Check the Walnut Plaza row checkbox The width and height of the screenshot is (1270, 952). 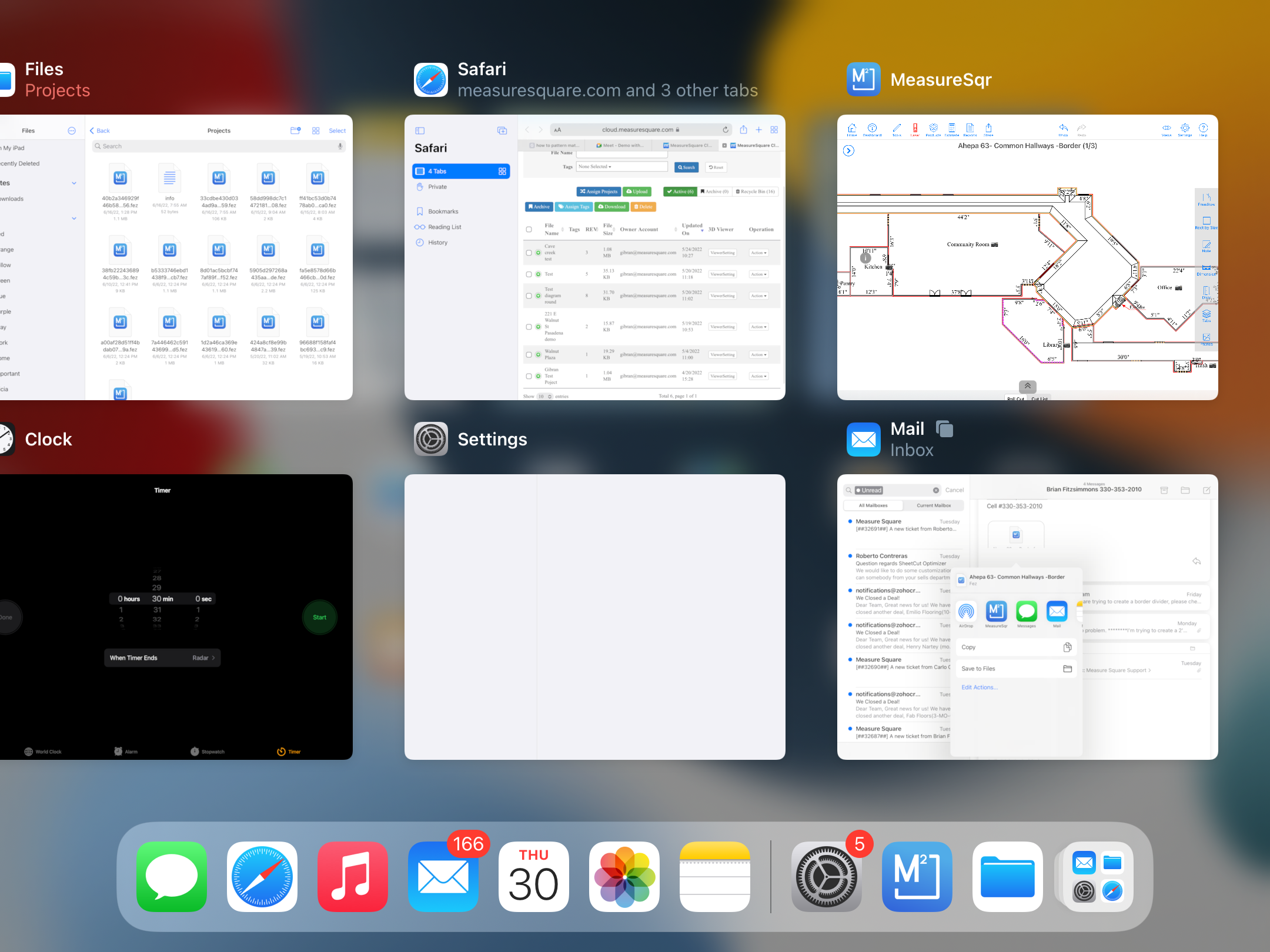[x=529, y=354]
